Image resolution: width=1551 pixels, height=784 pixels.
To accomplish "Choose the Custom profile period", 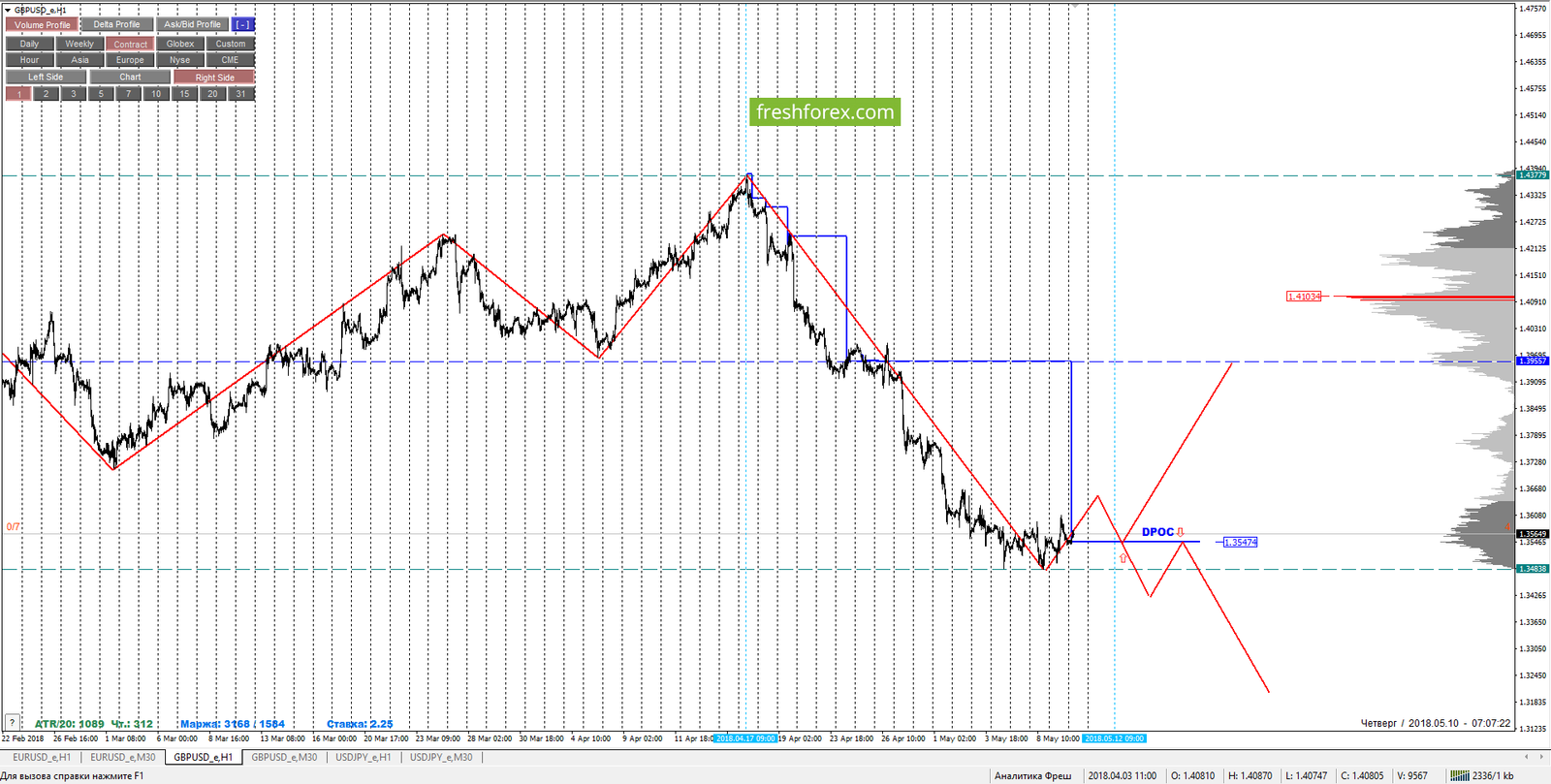I will coord(231,44).
